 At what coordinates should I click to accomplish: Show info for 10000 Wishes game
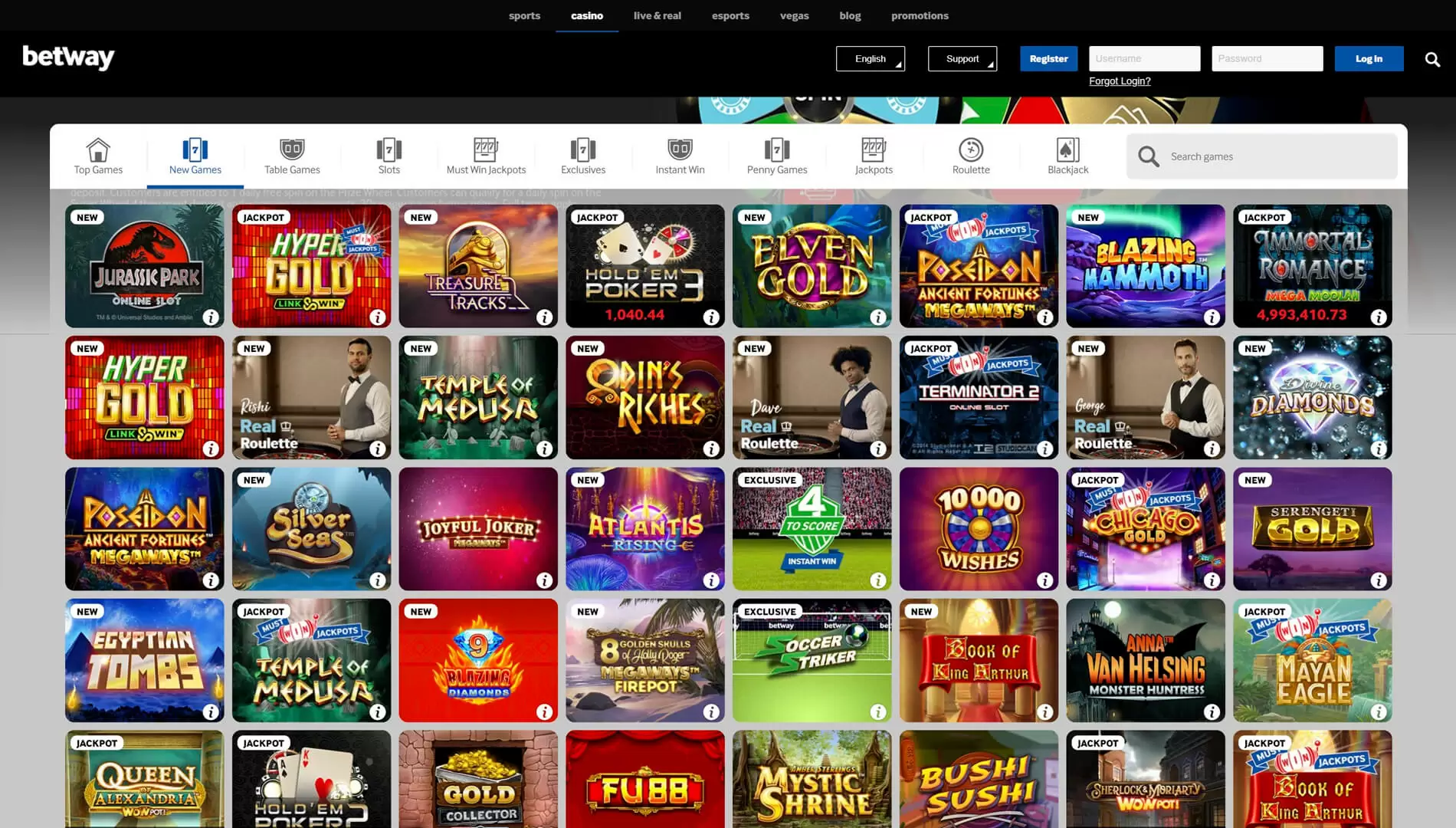click(x=1045, y=580)
